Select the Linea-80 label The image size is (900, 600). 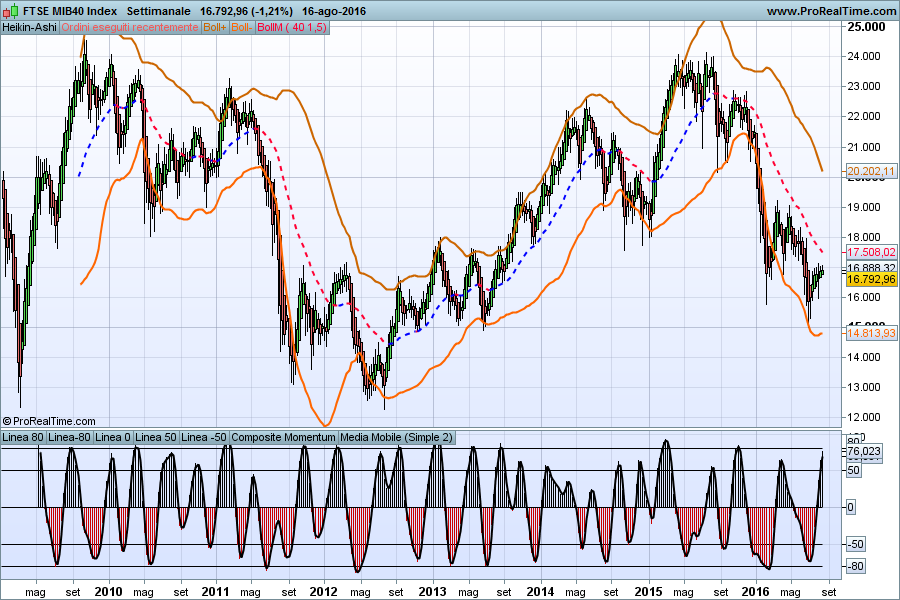69,437
